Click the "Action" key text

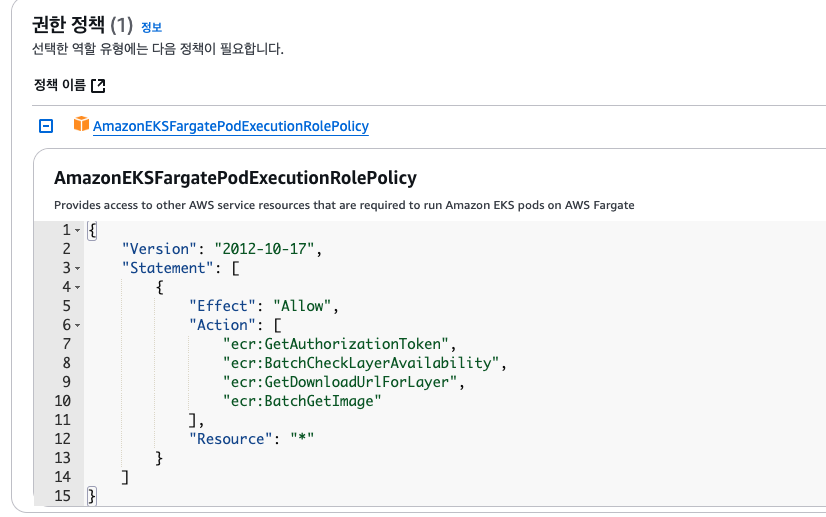(222, 325)
